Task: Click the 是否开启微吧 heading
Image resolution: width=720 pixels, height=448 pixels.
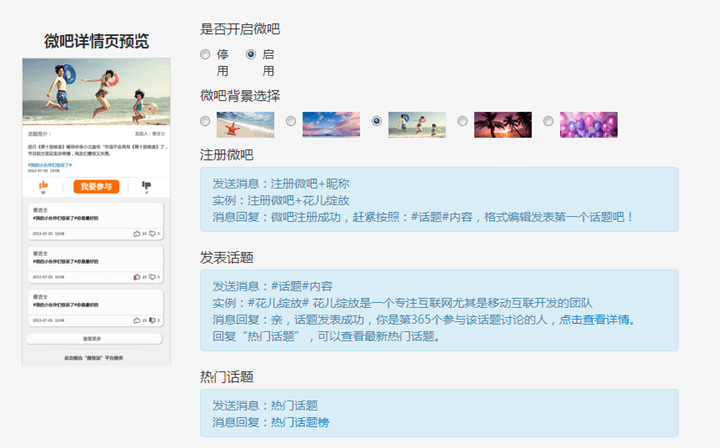Action: (240, 29)
